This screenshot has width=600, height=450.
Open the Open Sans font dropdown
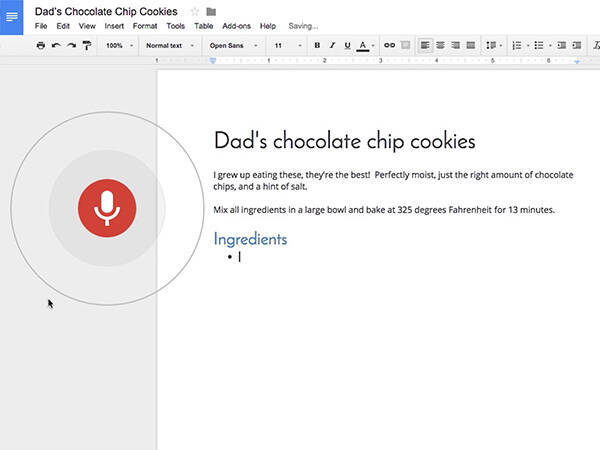pos(232,45)
